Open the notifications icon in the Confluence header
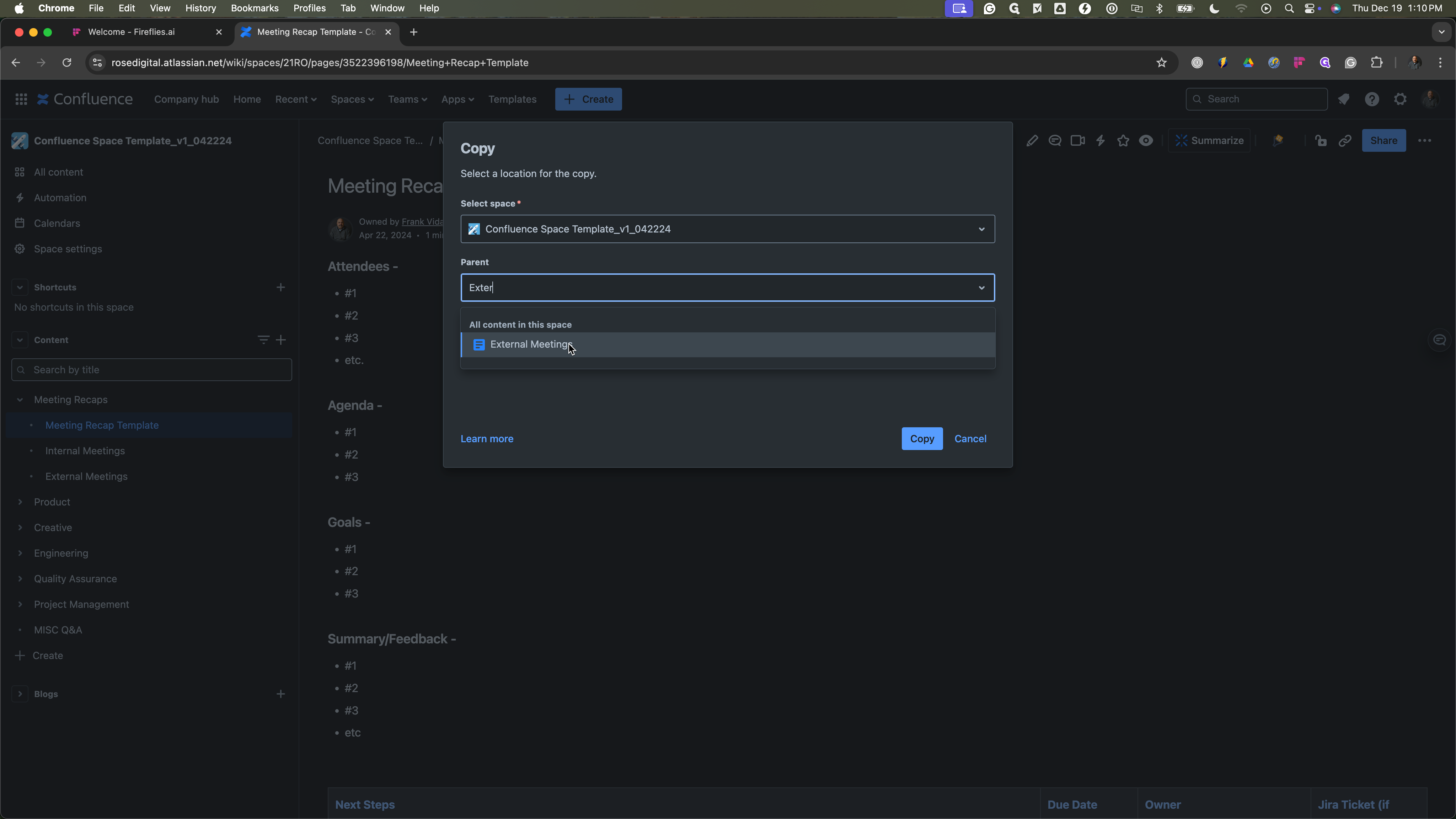This screenshot has height=819, width=1456. point(1344,99)
